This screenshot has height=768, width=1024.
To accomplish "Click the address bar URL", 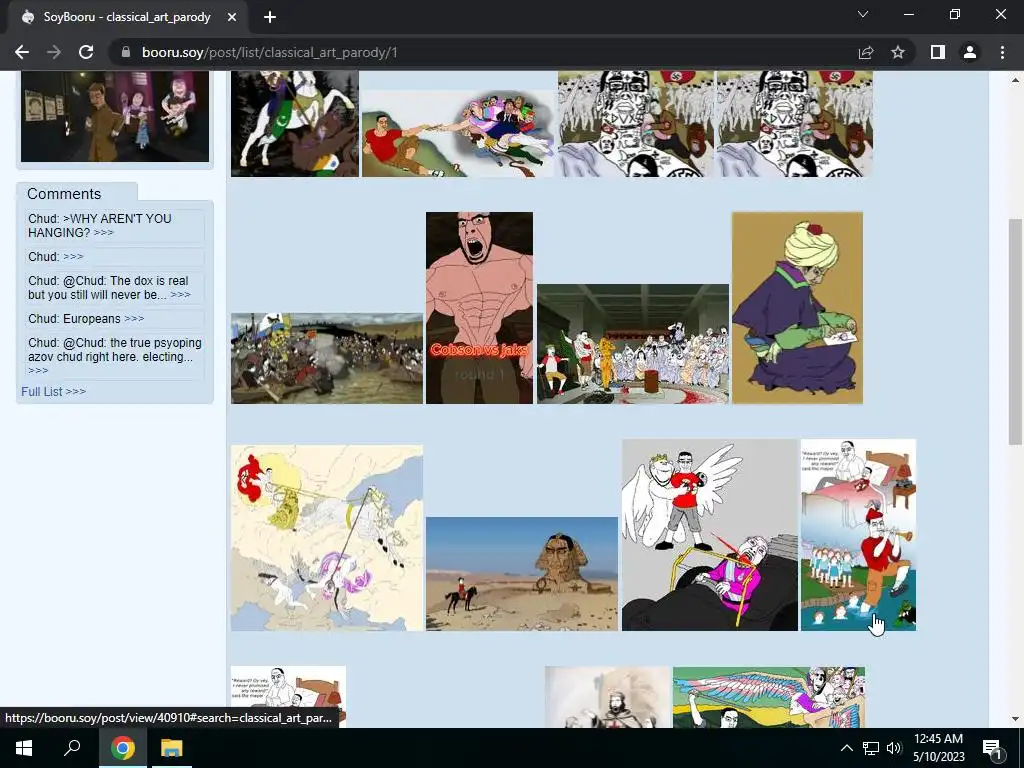I will pos(269,52).
